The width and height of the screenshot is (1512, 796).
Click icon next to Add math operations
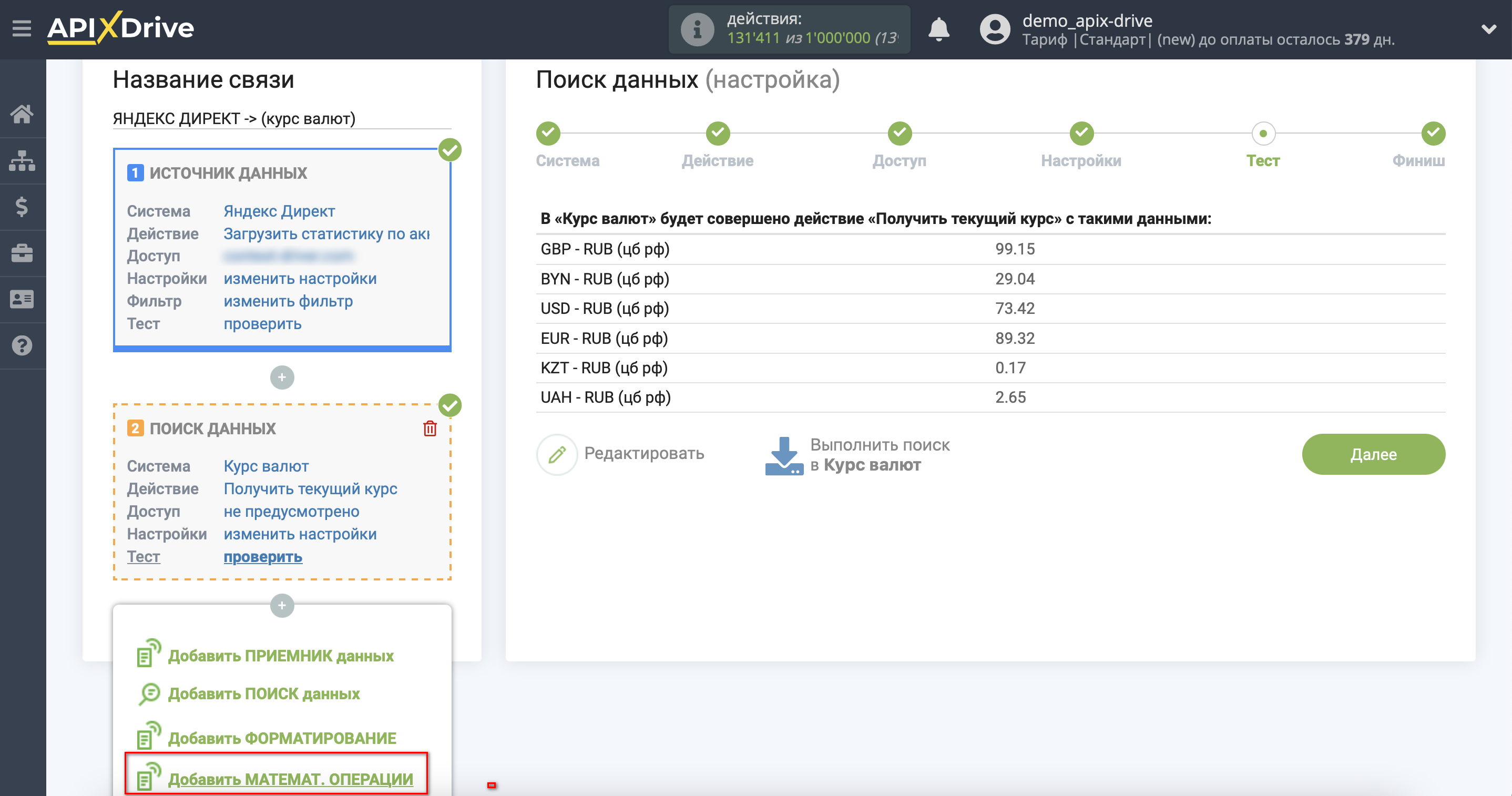[x=148, y=776]
